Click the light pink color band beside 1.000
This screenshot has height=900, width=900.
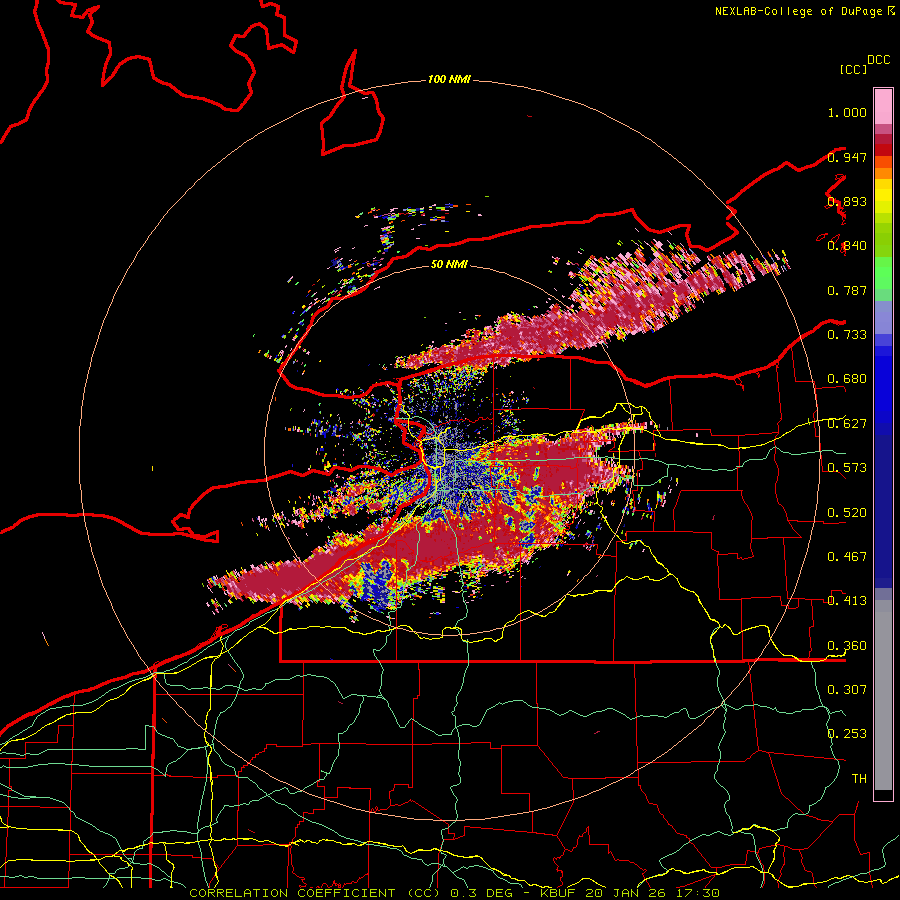[883, 107]
